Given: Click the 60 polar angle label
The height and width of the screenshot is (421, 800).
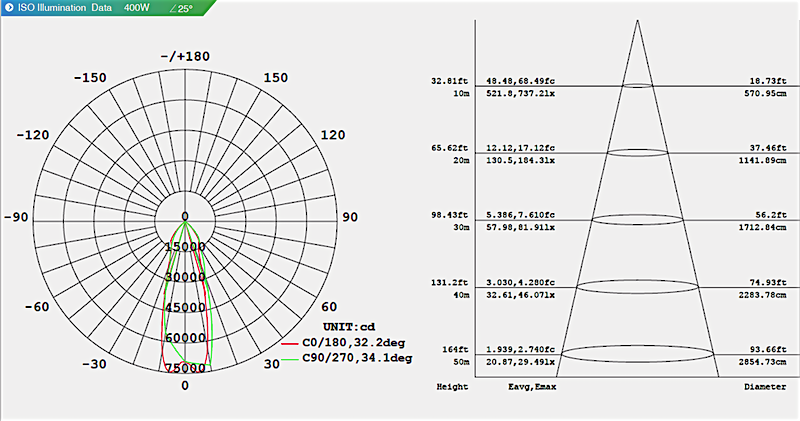Looking at the screenshot, I should point(329,307).
